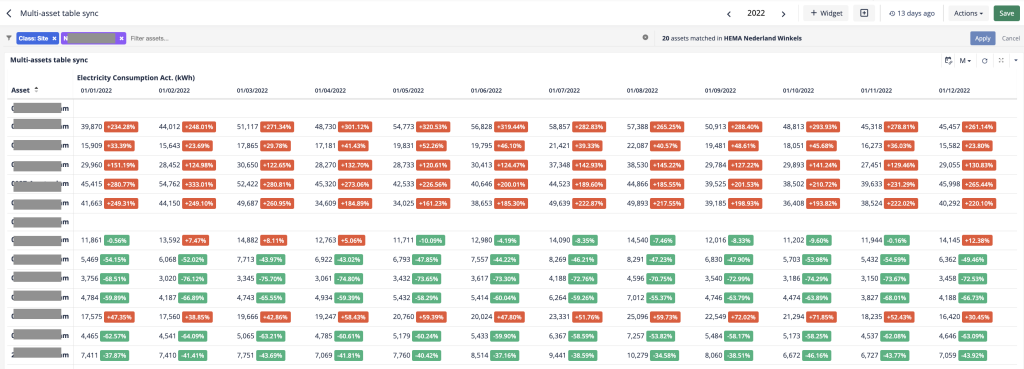This screenshot has height=369, width=1024.
Task: Click the +261.14% badge
Action: 980,126
